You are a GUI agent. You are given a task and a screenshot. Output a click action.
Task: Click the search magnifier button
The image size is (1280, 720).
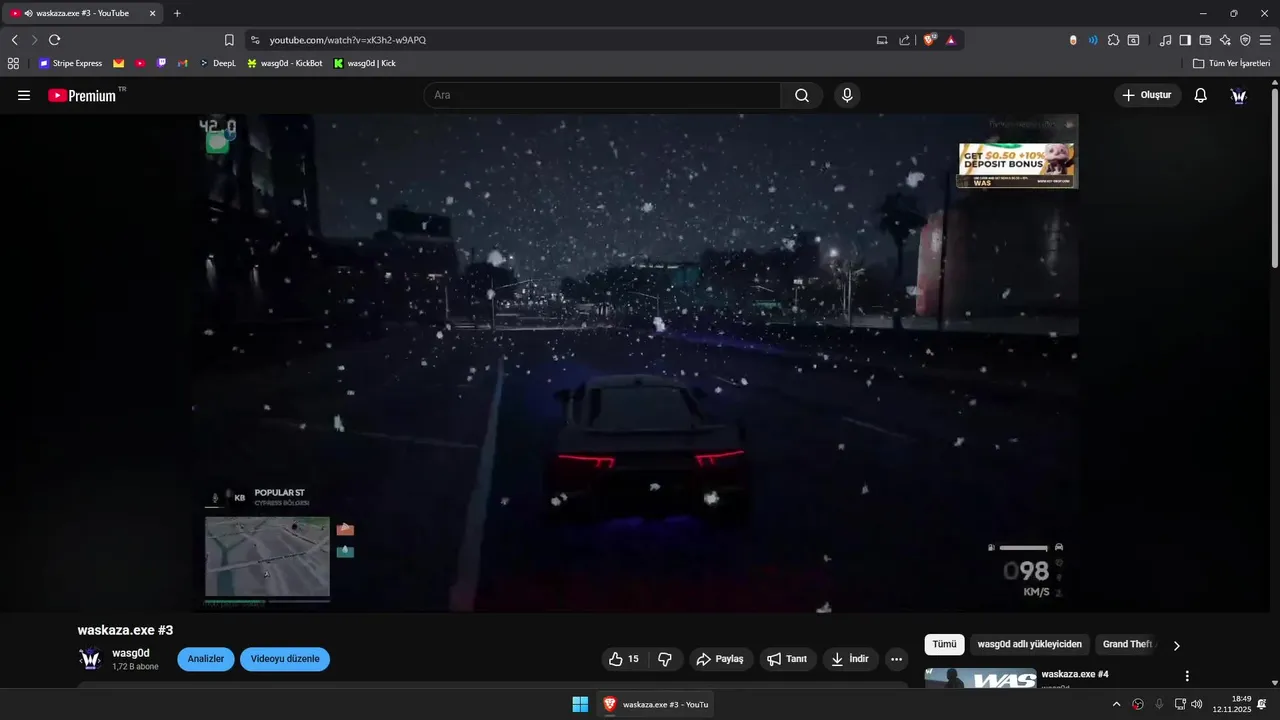tap(802, 95)
